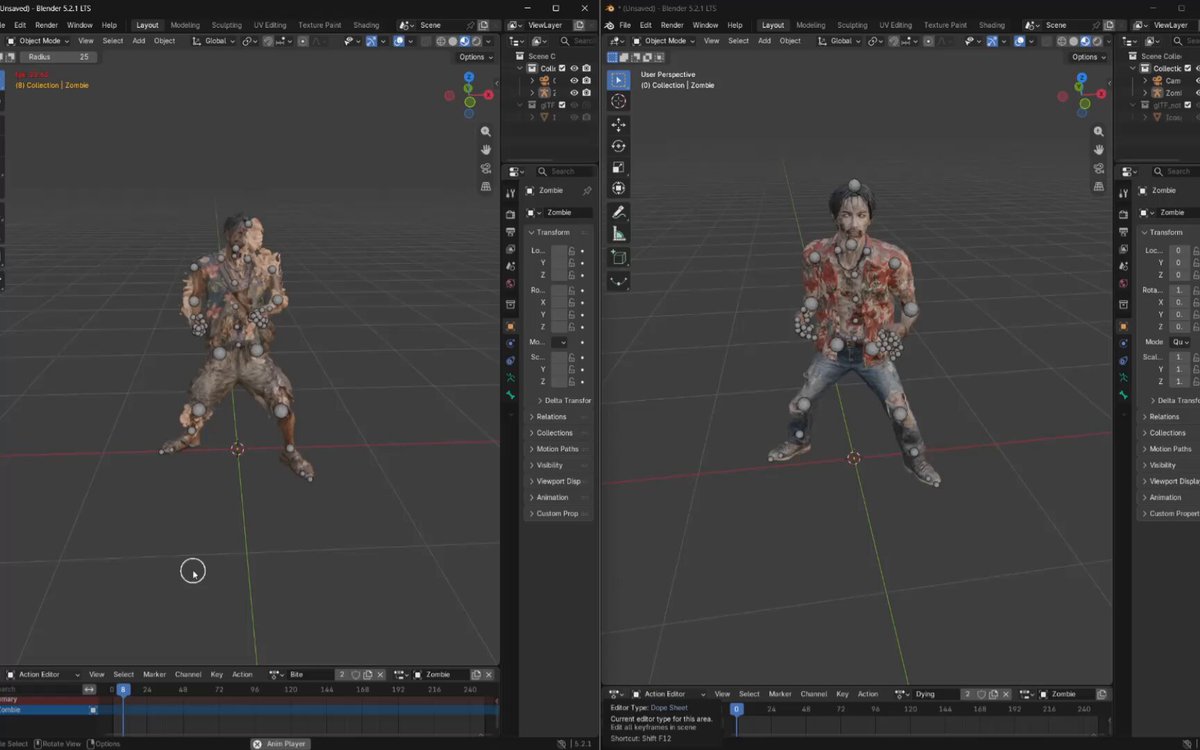1200x750 pixels.
Task: Click the zoom magnifier in right viewport
Action: pos(1098,132)
